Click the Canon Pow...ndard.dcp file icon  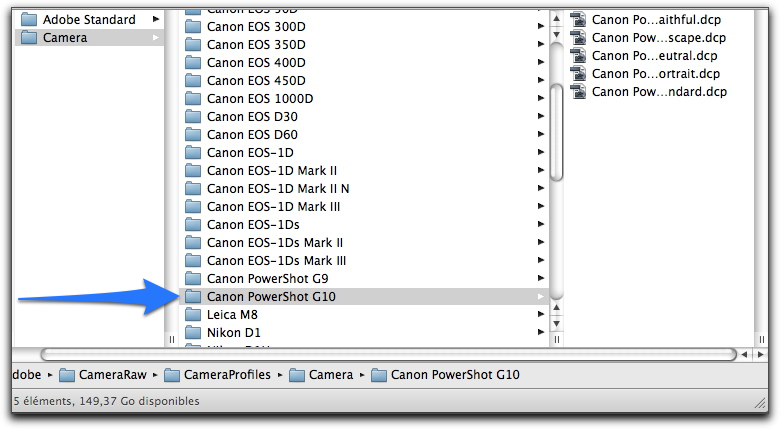(x=578, y=91)
